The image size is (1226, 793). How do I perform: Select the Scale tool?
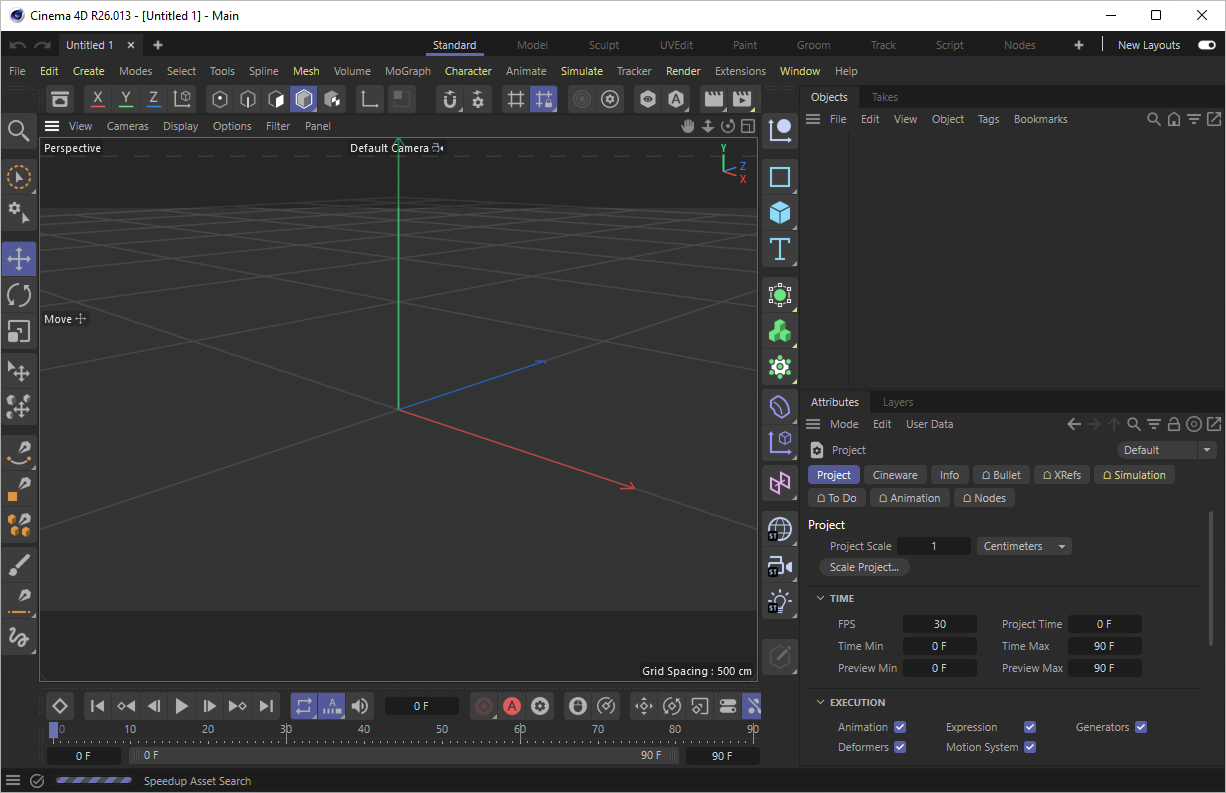[x=19, y=331]
